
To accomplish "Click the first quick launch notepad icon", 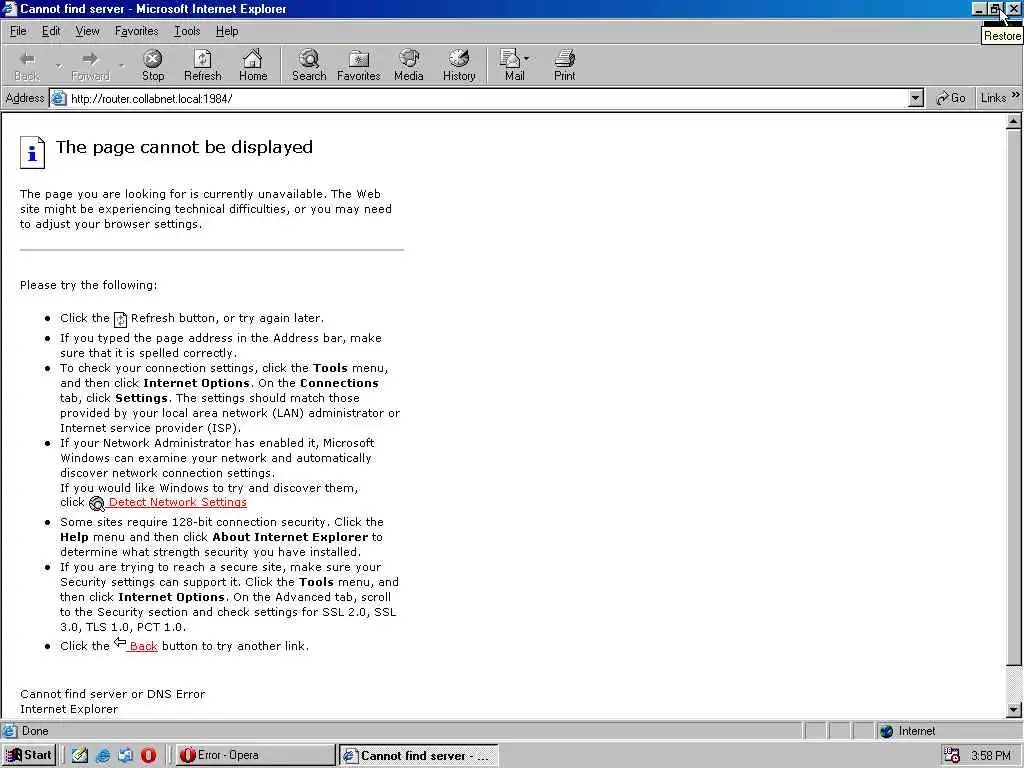I will 80,755.
